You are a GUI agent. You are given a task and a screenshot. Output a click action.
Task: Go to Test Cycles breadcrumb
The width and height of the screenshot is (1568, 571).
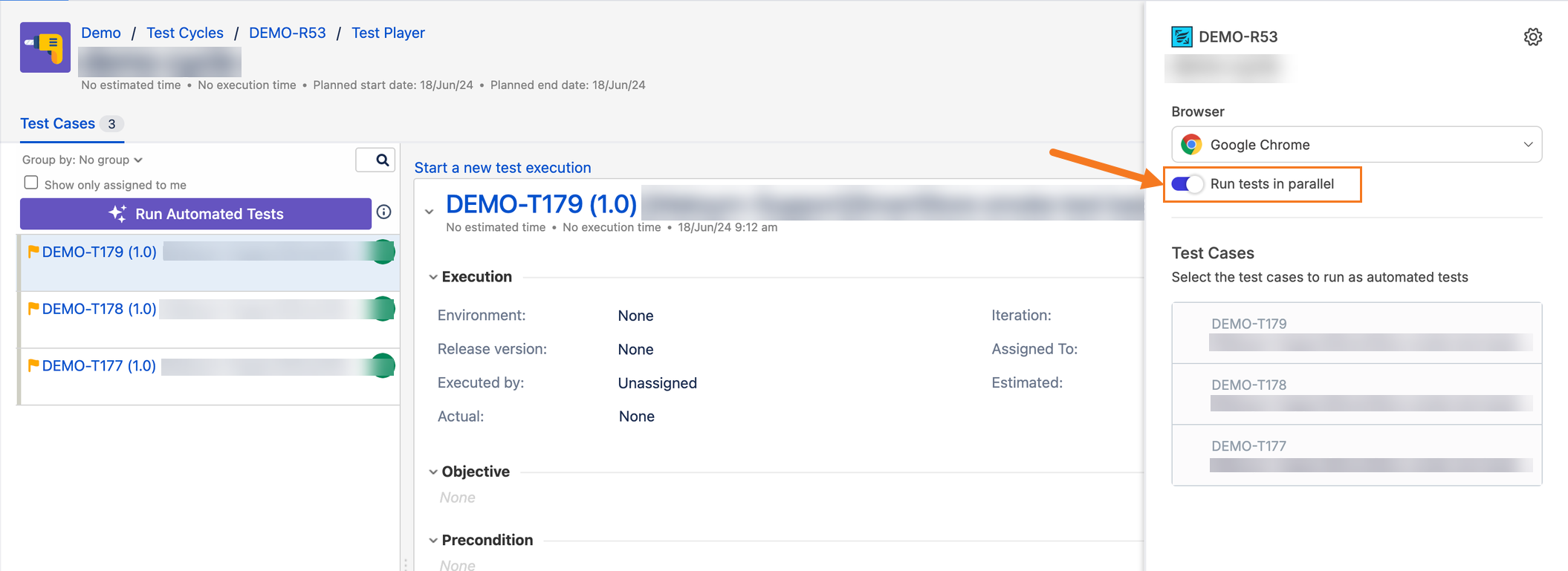point(185,33)
